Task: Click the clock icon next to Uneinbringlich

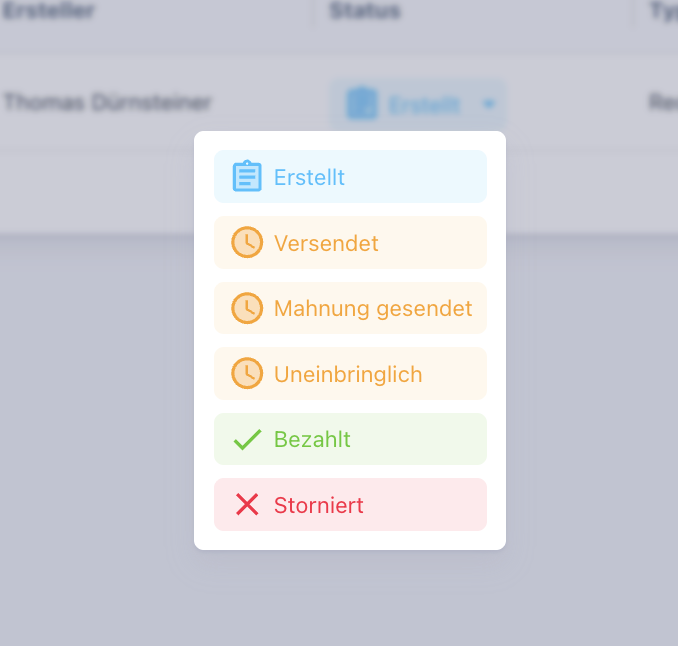Action: [247, 374]
